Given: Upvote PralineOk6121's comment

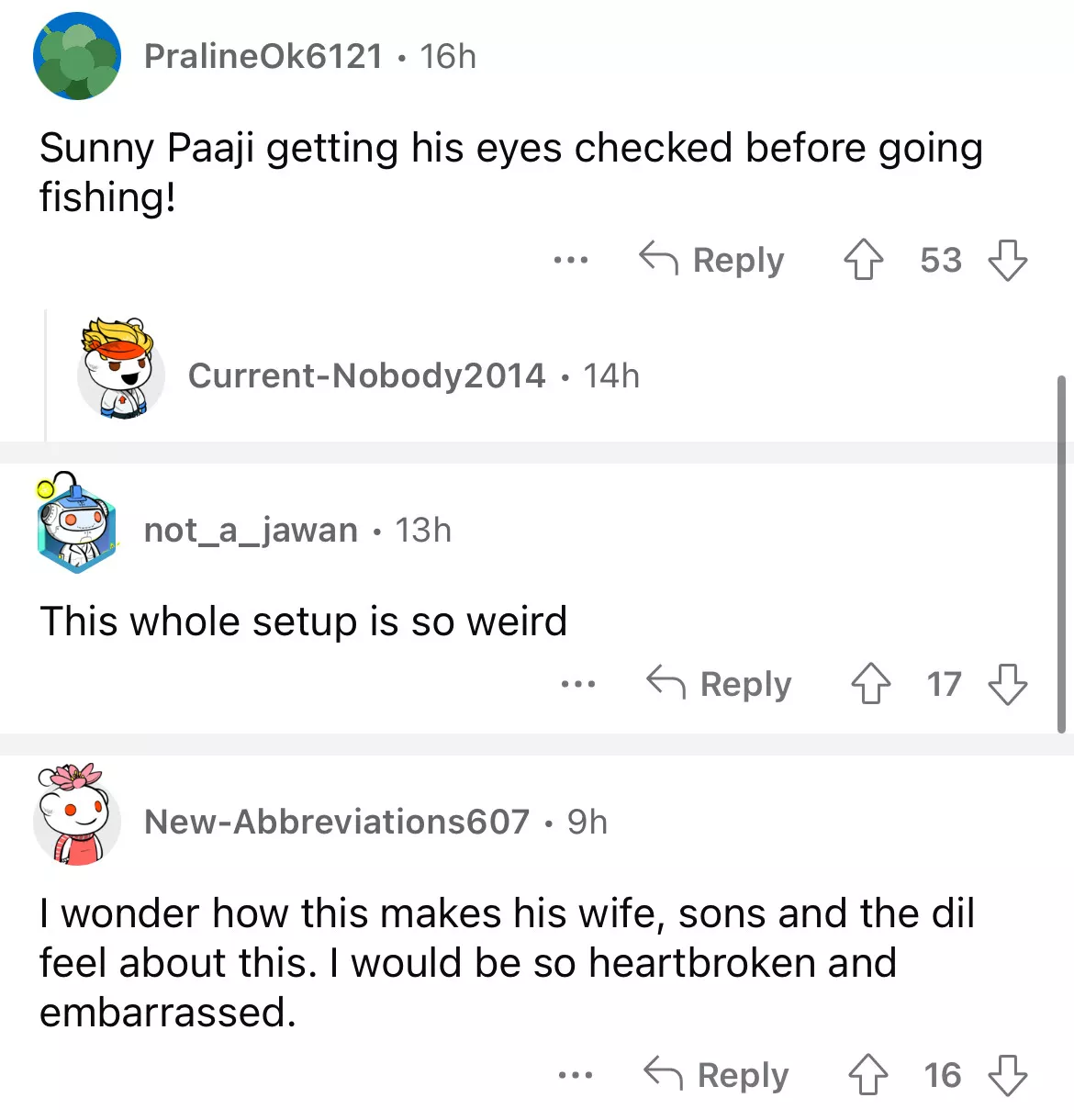Looking at the screenshot, I should [863, 260].
